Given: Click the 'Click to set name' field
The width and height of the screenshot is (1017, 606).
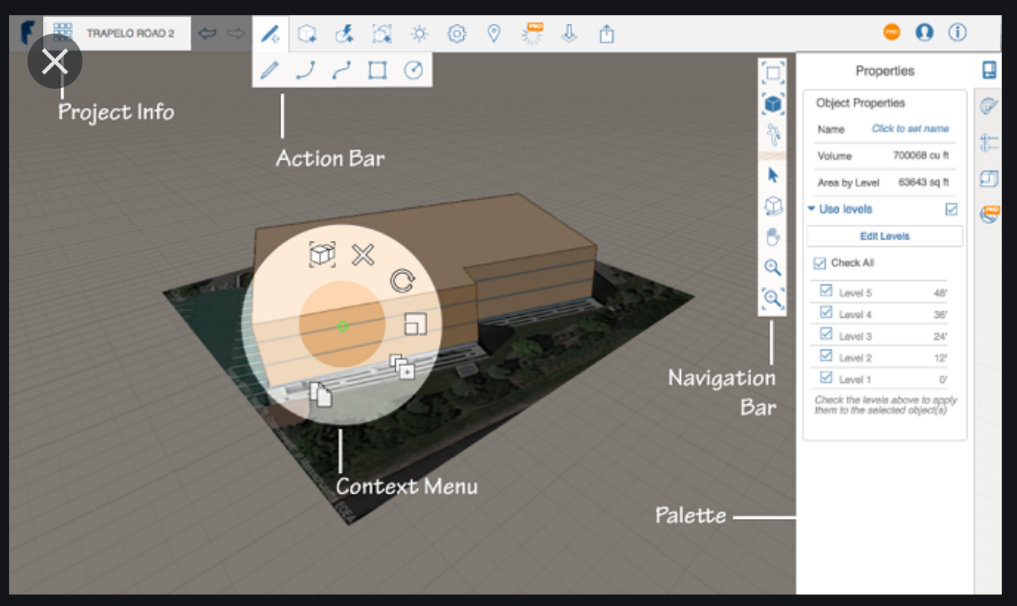Looking at the screenshot, I should pos(910,128).
